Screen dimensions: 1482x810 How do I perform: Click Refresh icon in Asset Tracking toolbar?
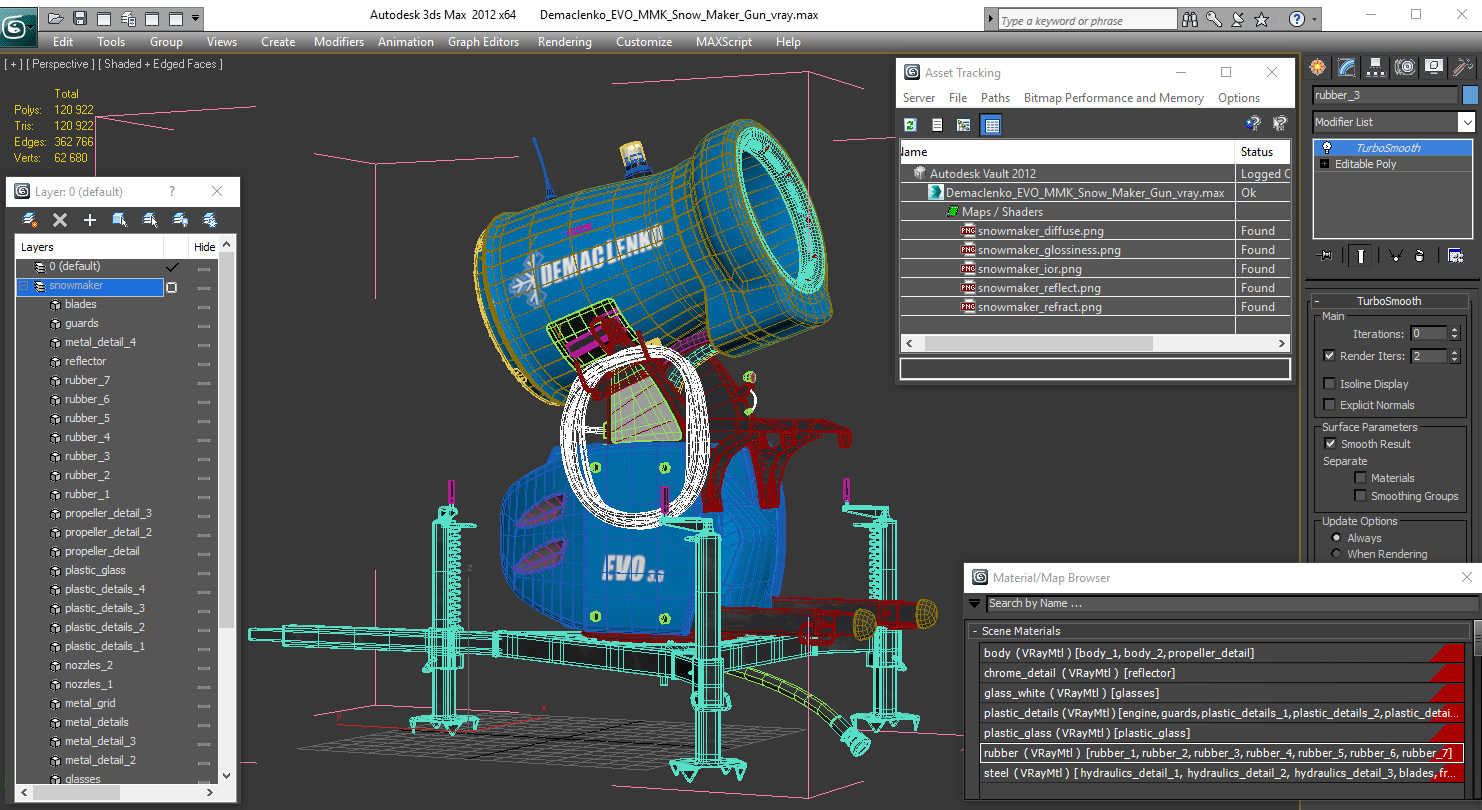pos(910,125)
